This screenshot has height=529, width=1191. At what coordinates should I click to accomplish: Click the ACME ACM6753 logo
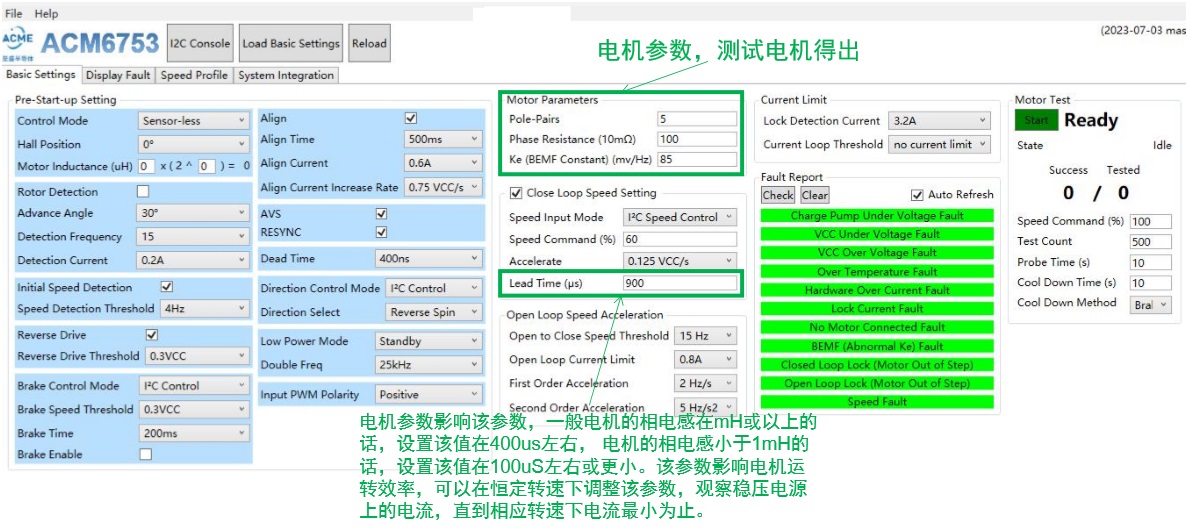[x=80, y=44]
